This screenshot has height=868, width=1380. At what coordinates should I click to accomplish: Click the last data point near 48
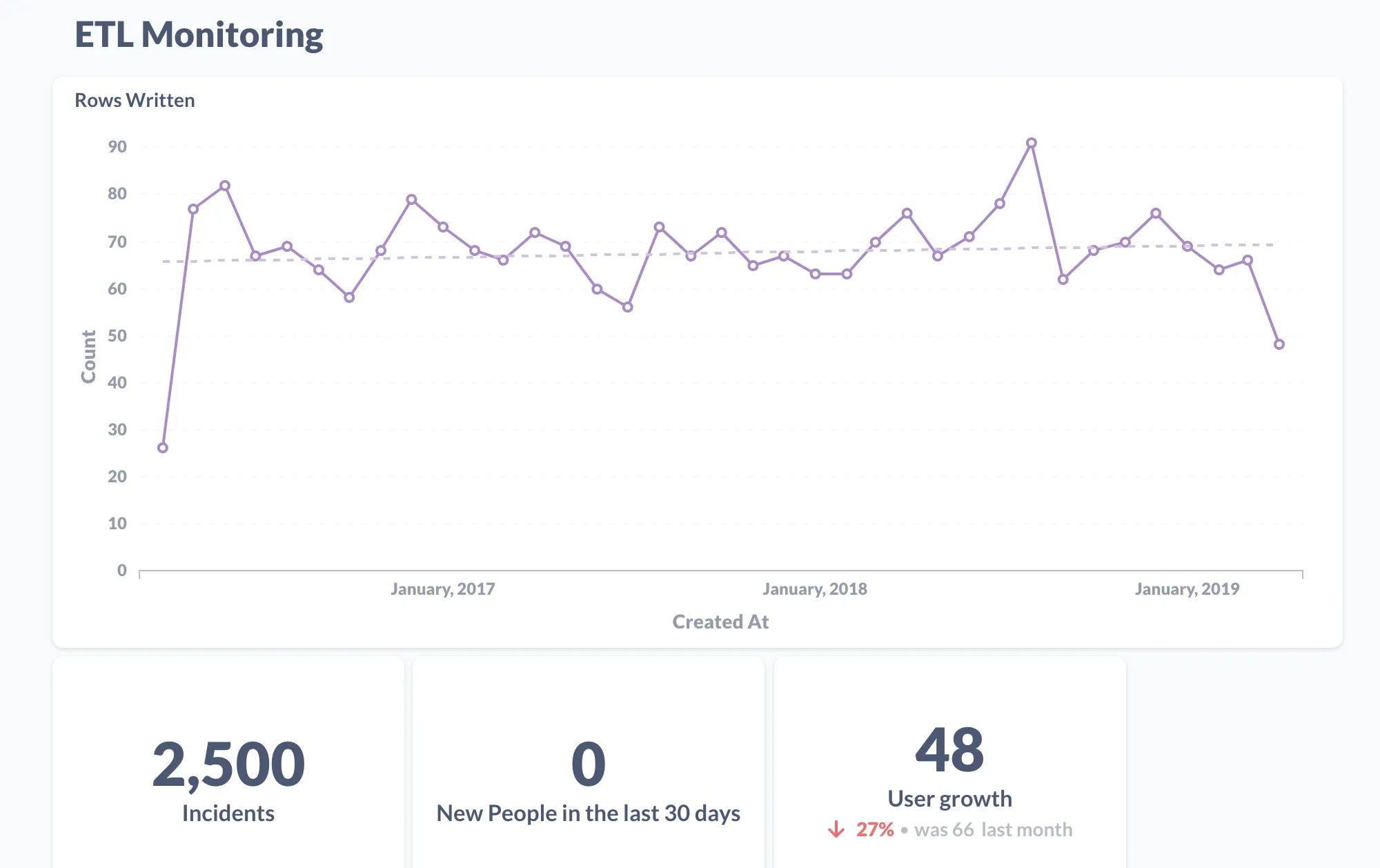click(1279, 344)
